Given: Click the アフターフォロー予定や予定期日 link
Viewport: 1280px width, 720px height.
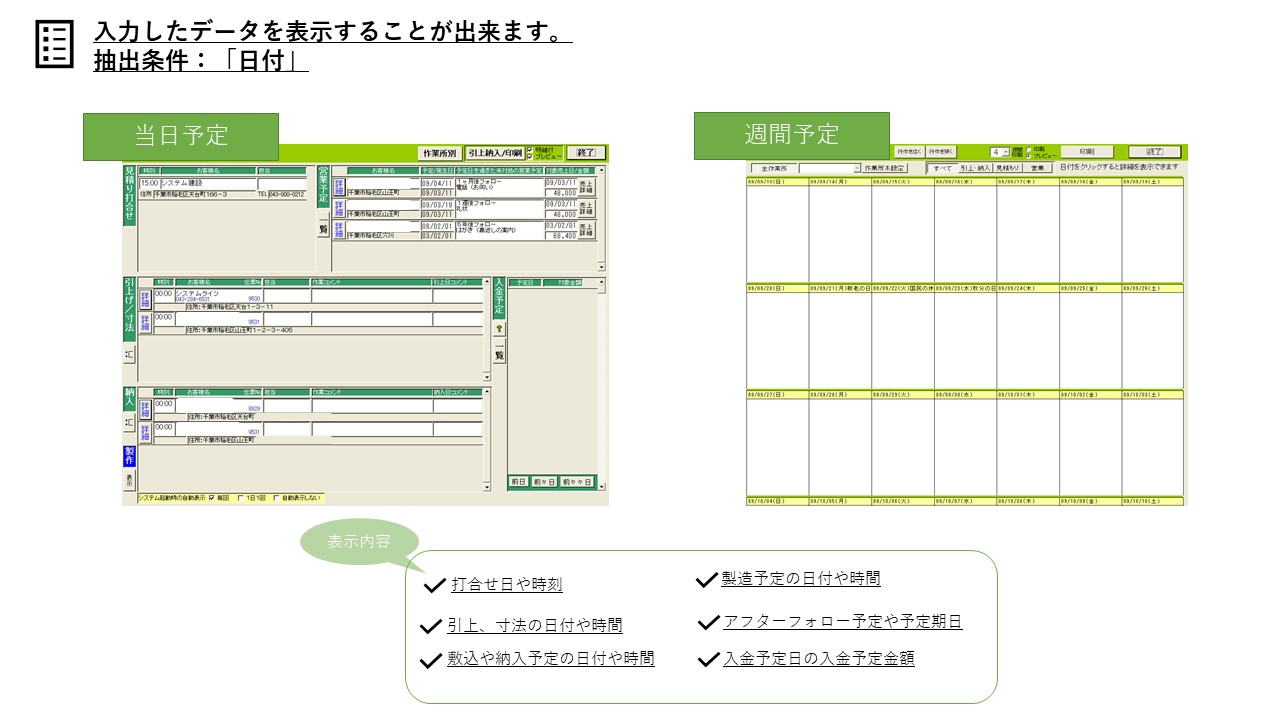Looking at the screenshot, I should [x=842, y=621].
